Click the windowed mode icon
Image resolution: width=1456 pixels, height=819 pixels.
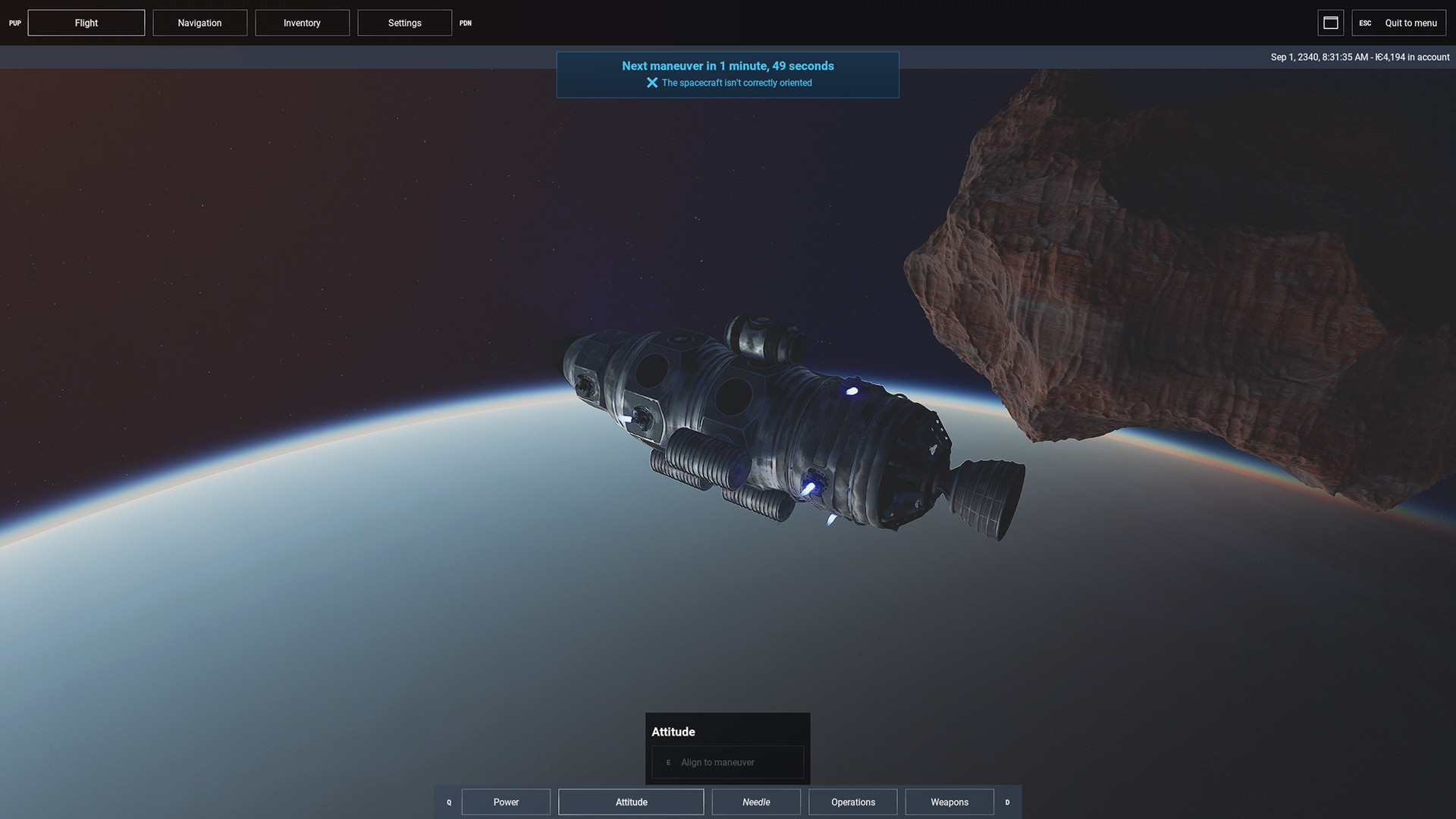coord(1330,23)
